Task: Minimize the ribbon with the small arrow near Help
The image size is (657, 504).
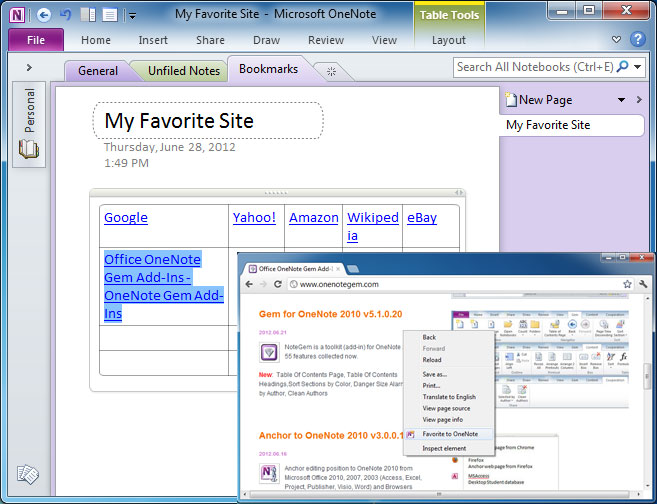Action: click(x=616, y=39)
